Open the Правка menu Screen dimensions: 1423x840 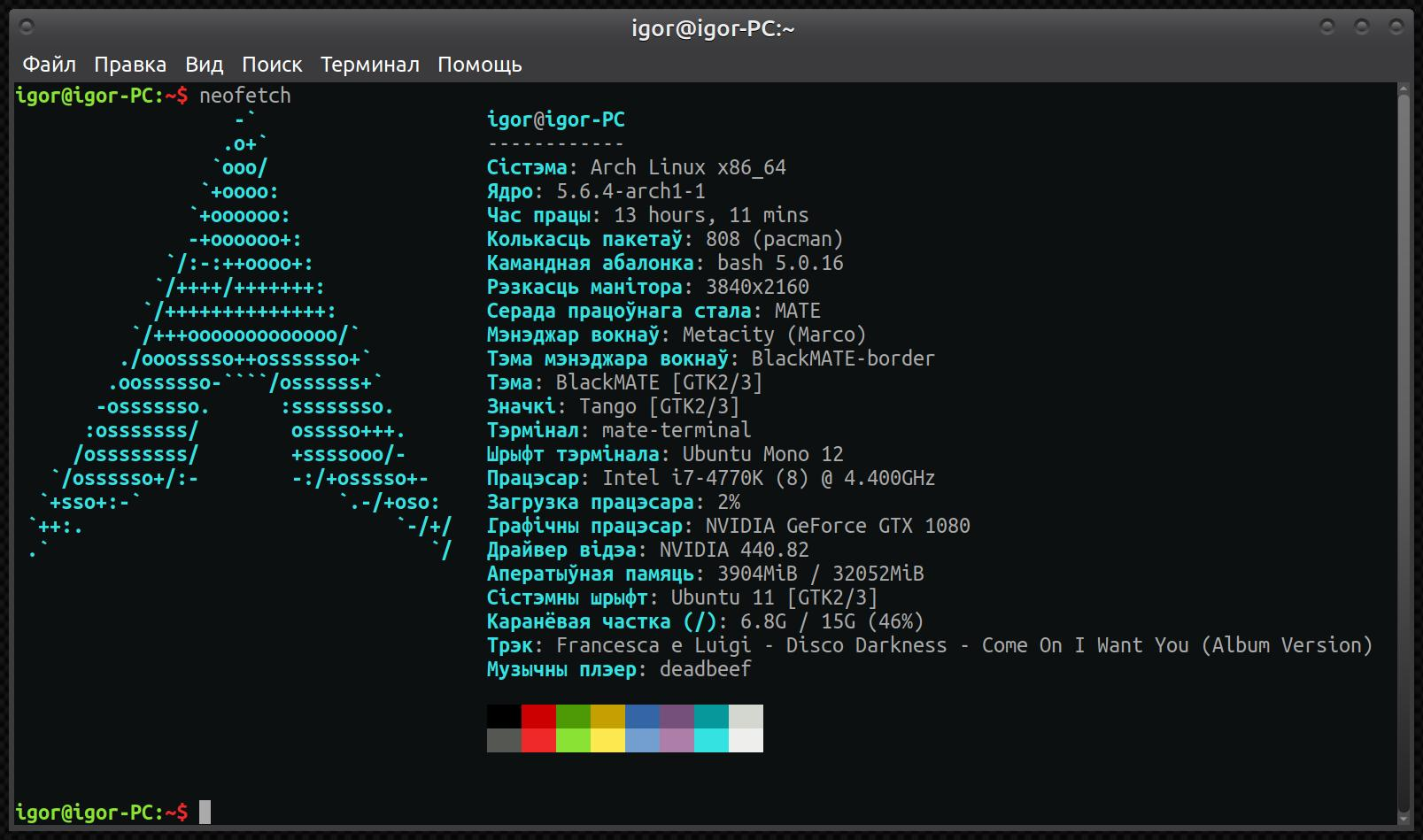tap(130, 65)
